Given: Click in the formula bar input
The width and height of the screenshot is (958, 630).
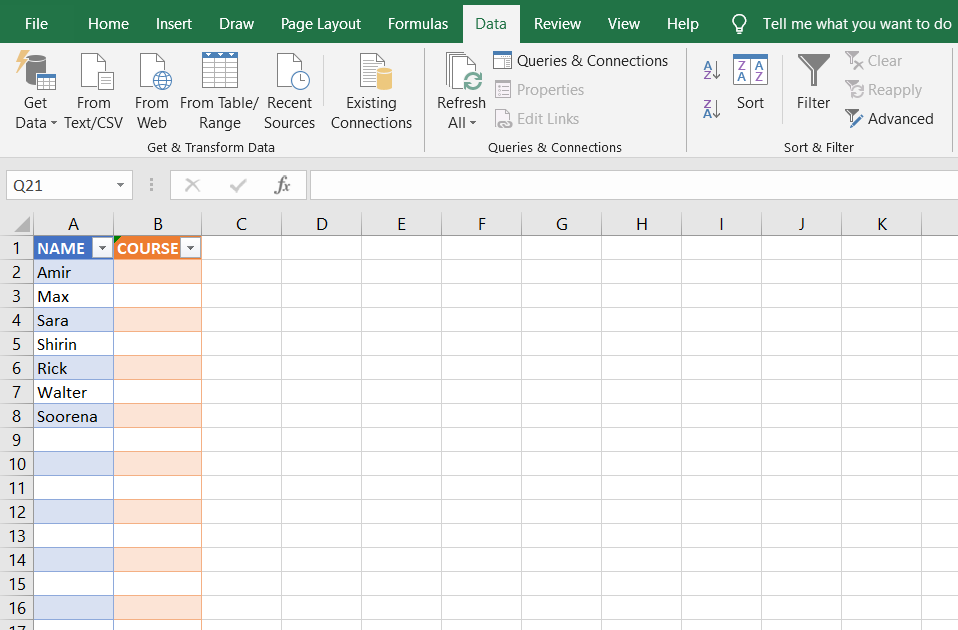Looking at the screenshot, I should point(634,185).
